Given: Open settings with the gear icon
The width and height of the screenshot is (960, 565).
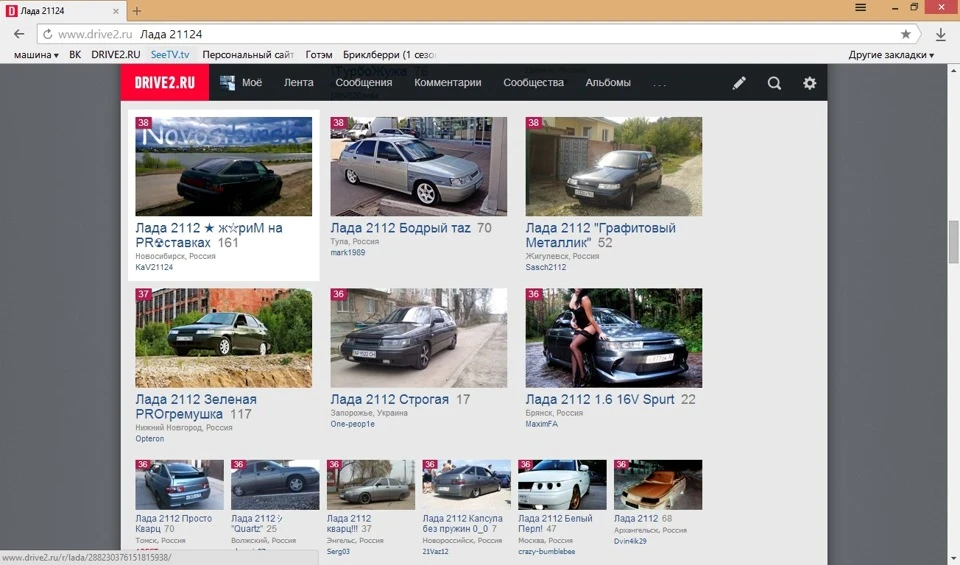Looking at the screenshot, I should pyautogui.click(x=809, y=83).
